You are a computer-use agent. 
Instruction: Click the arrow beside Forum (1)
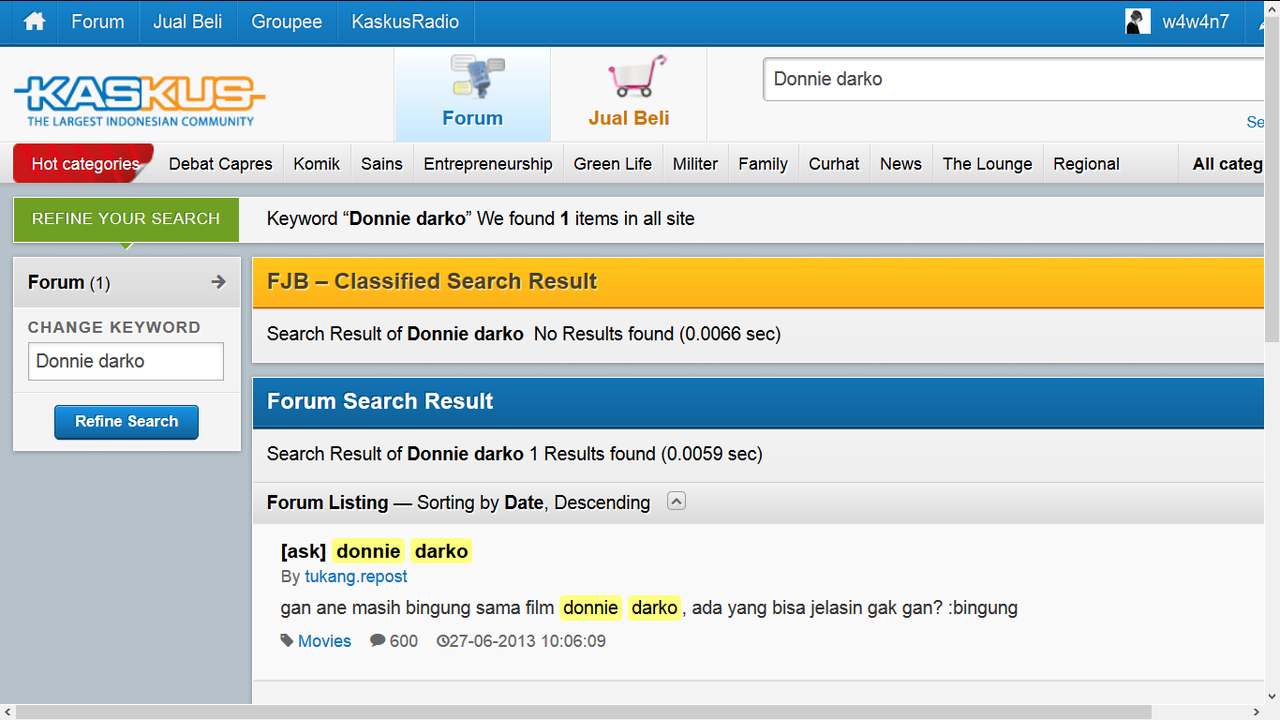pos(218,282)
